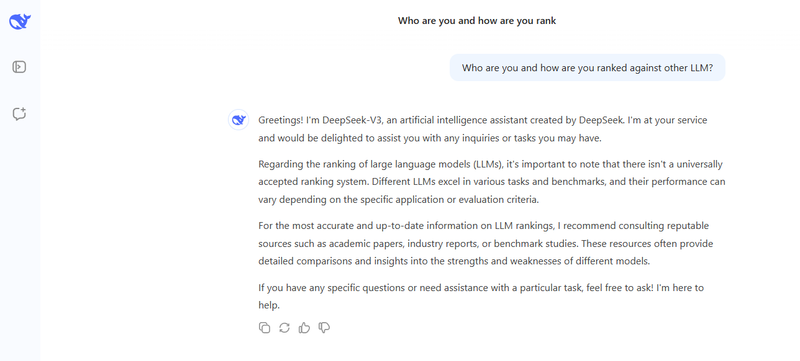Select the user message bubble about LLM ranking
800x361 pixels.
pyautogui.click(x=587, y=68)
